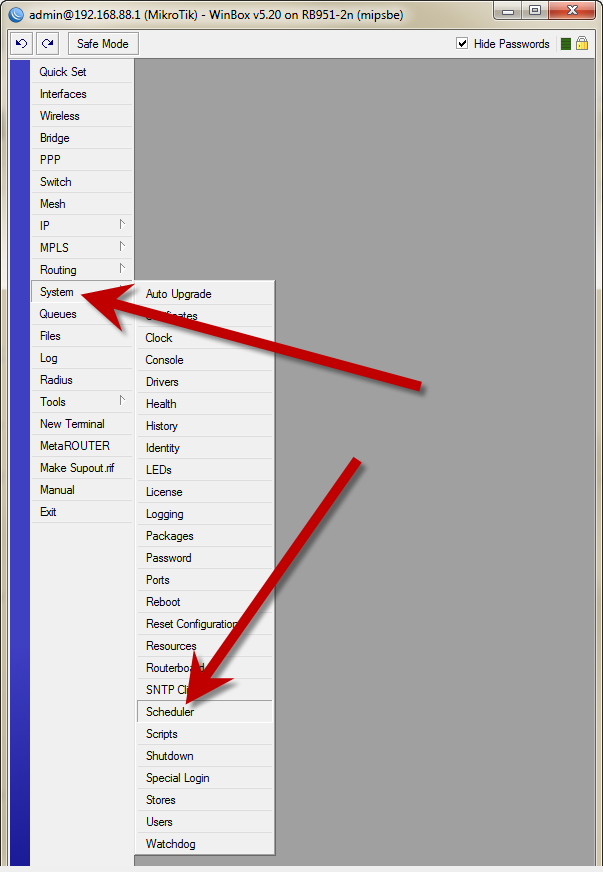The image size is (603, 872).
Task: Open New Terminal
Action: coord(72,424)
